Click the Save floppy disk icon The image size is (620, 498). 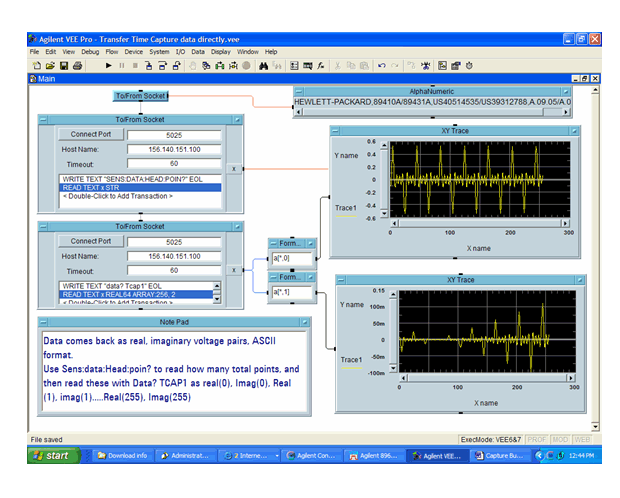64,65
